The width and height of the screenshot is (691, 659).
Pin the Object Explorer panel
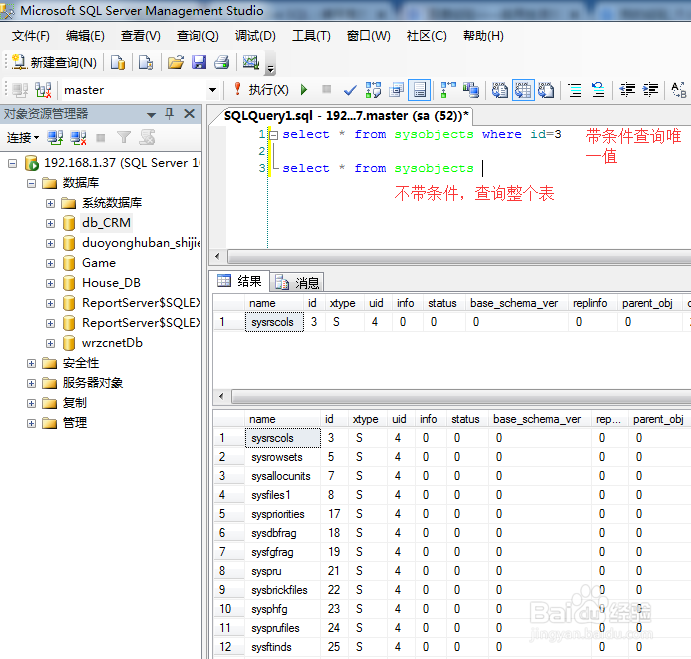click(x=169, y=114)
